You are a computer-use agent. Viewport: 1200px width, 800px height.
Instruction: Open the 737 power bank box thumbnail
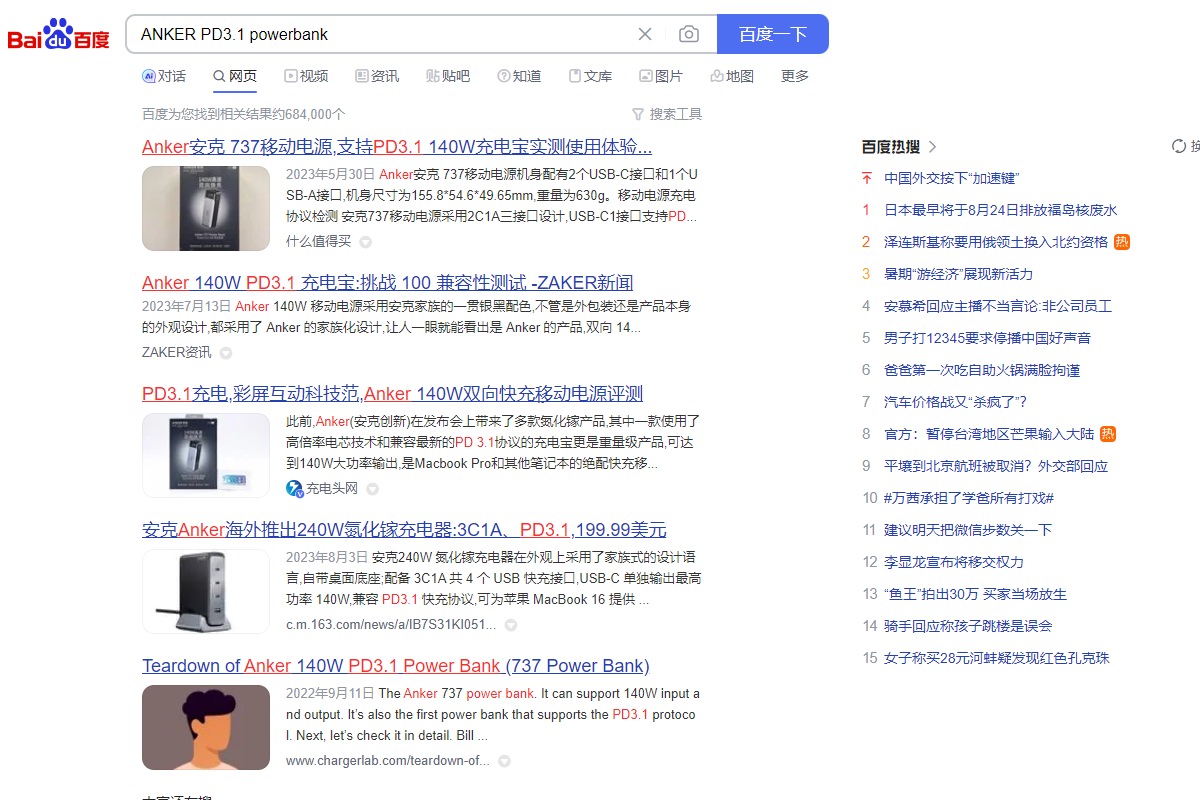click(206, 208)
